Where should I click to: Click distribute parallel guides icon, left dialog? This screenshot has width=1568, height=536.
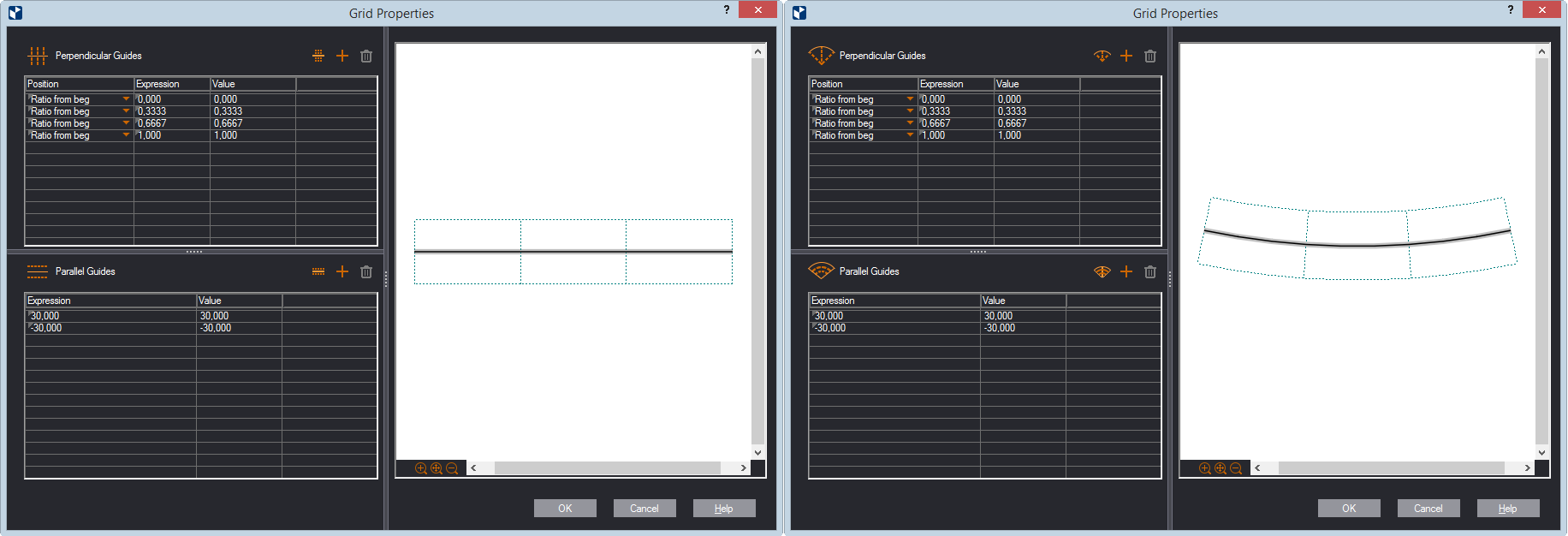[x=318, y=271]
